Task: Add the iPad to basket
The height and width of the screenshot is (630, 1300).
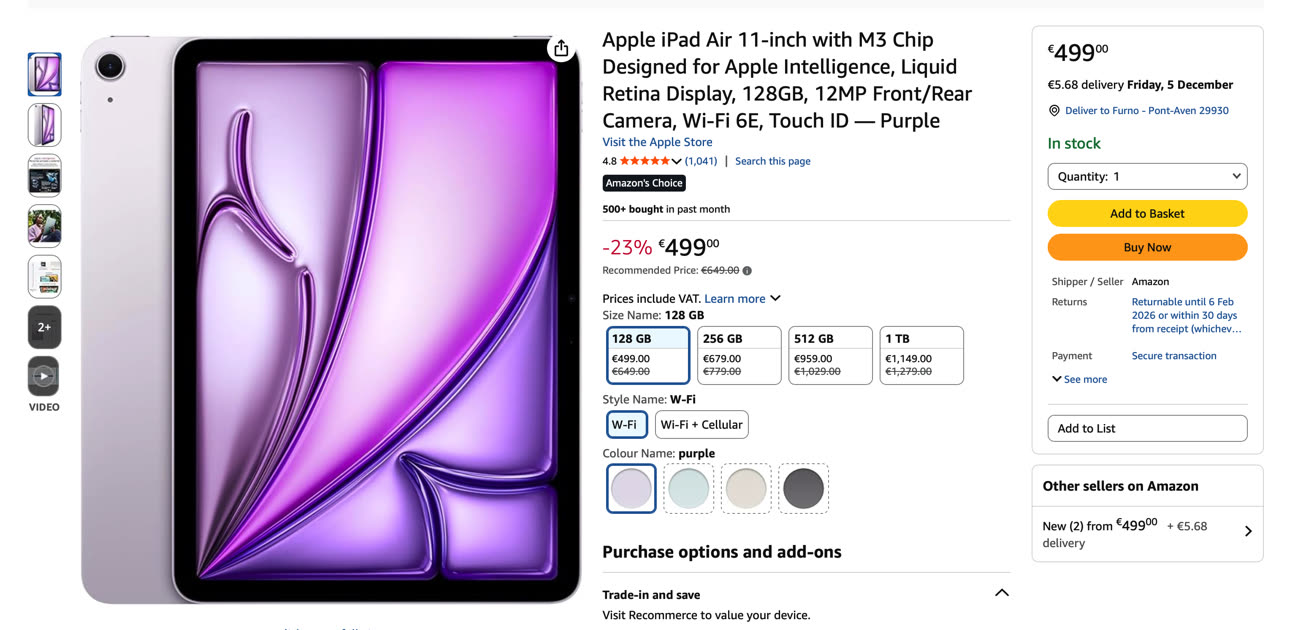Action: click(x=1147, y=214)
